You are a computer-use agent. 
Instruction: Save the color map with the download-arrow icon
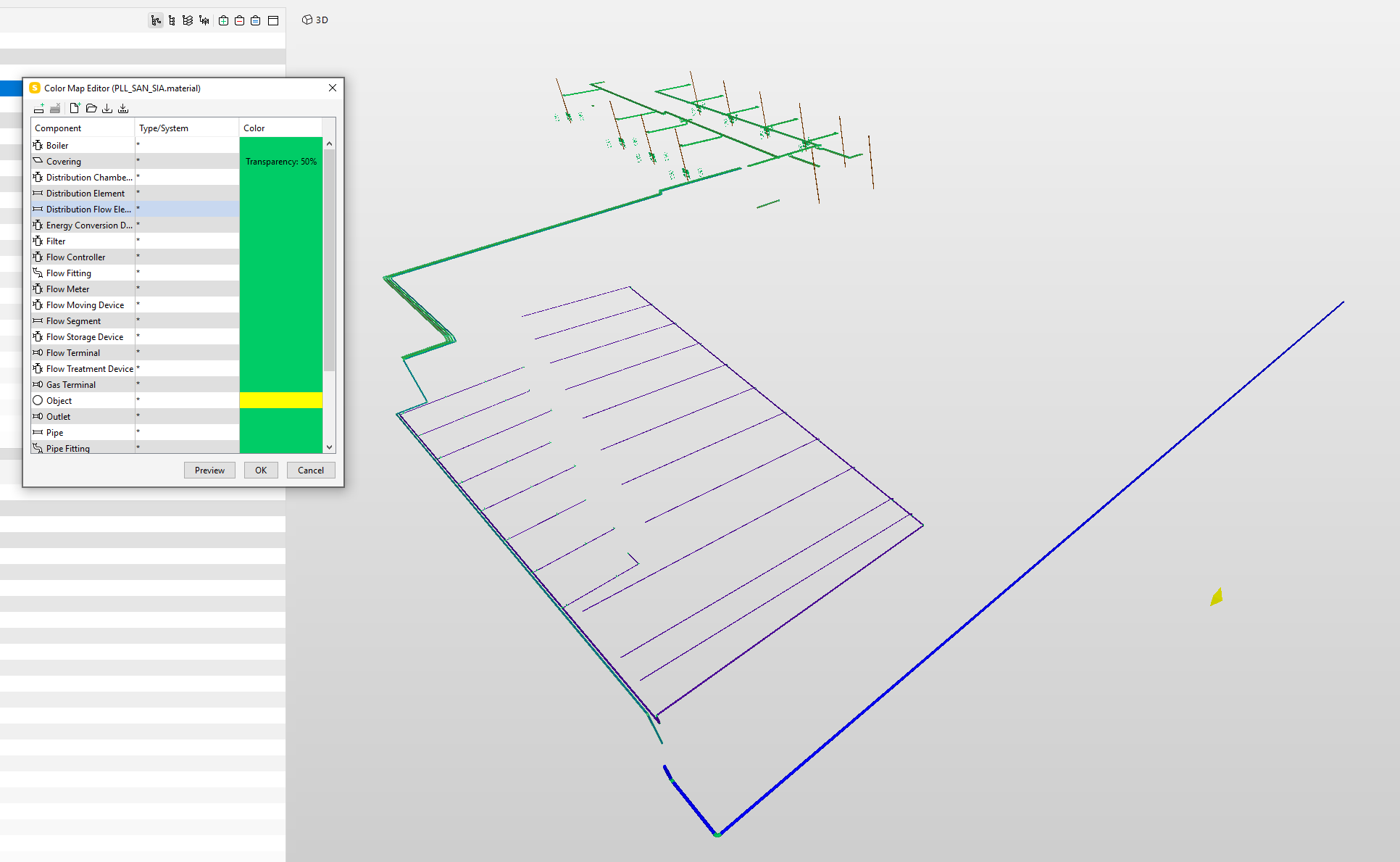pyautogui.click(x=107, y=108)
